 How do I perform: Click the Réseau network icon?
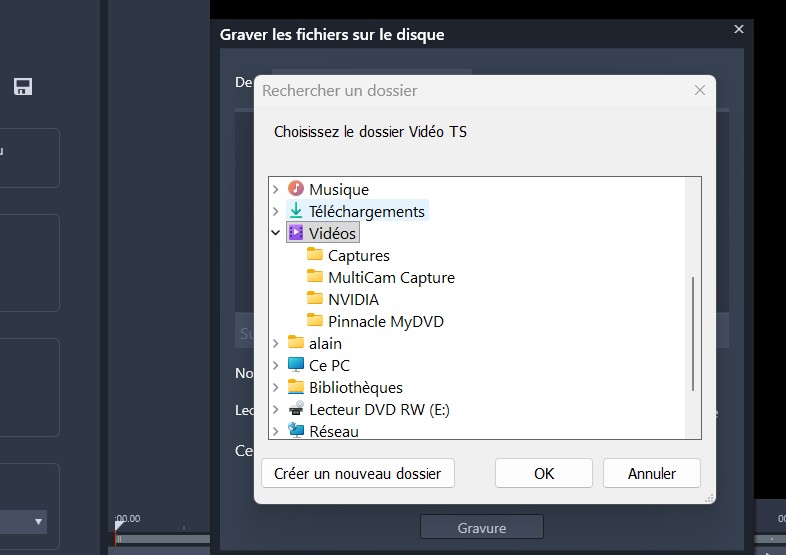click(x=296, y=430)
